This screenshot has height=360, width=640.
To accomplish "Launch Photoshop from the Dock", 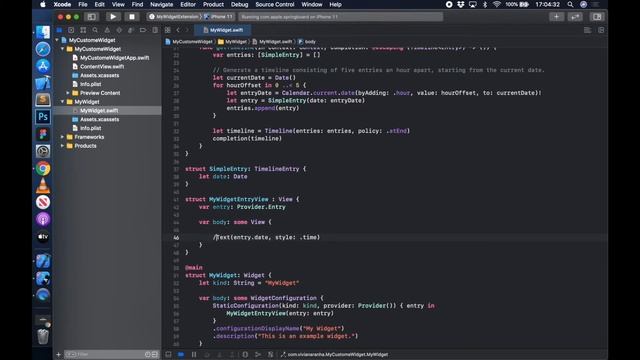I will (43, 117).
